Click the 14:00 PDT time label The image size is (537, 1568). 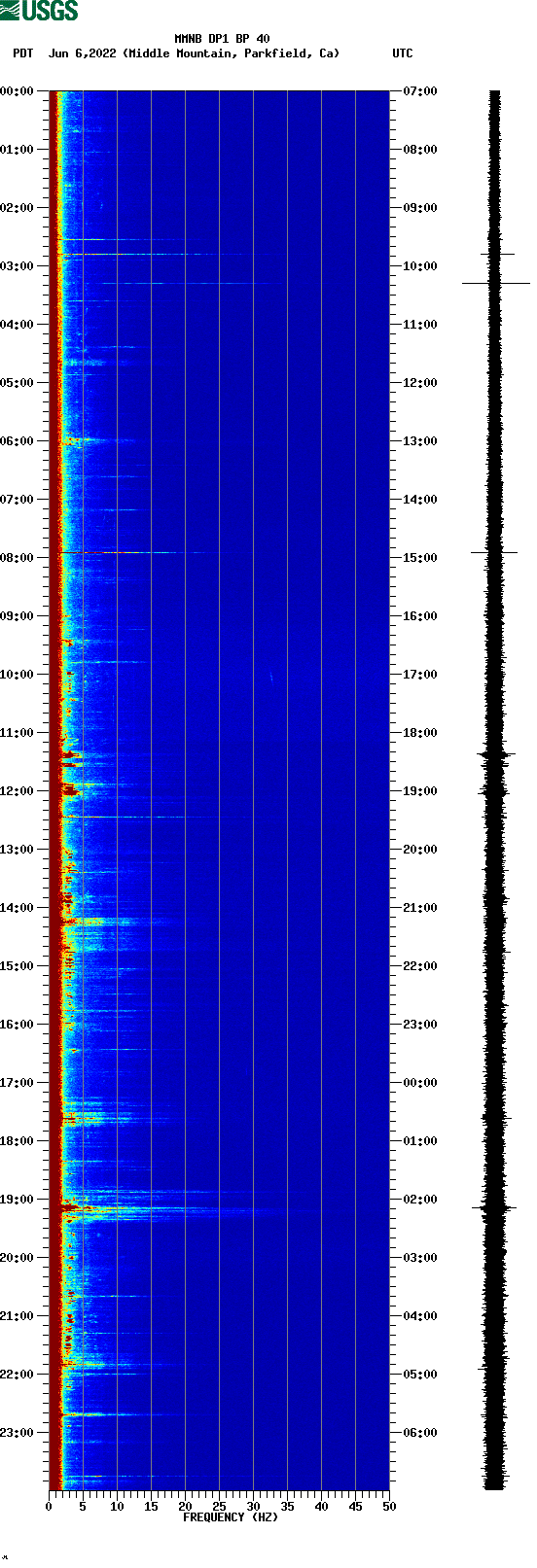[x=18, y=908]
